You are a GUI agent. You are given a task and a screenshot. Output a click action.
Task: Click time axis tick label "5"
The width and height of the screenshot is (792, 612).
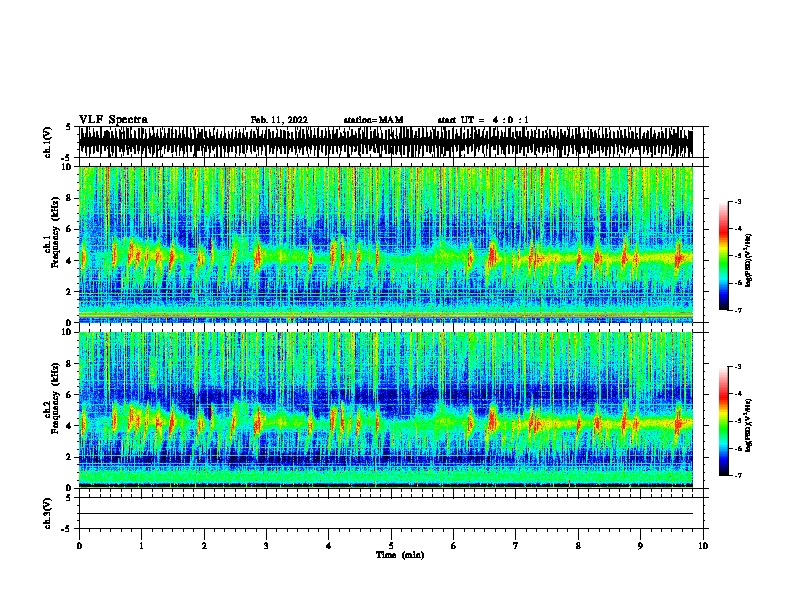391,546
